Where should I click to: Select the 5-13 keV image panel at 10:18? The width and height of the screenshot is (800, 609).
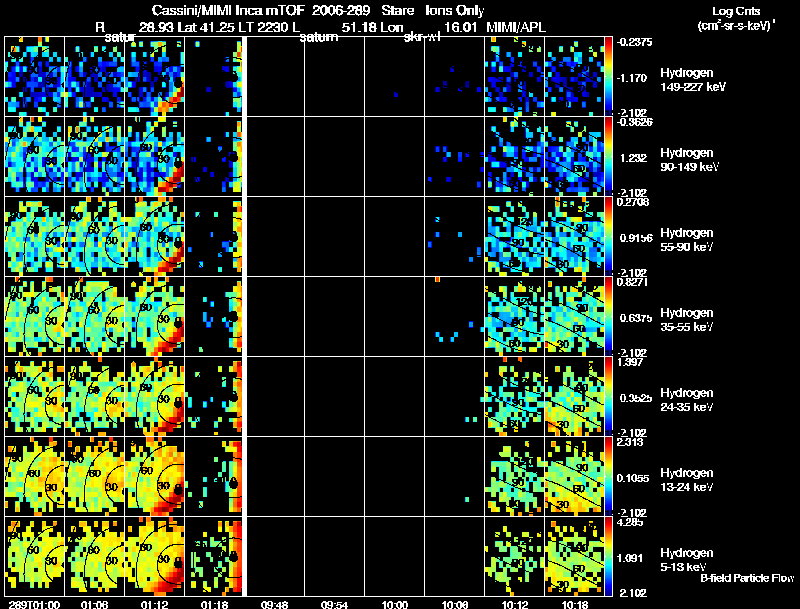tap(574, 556)
